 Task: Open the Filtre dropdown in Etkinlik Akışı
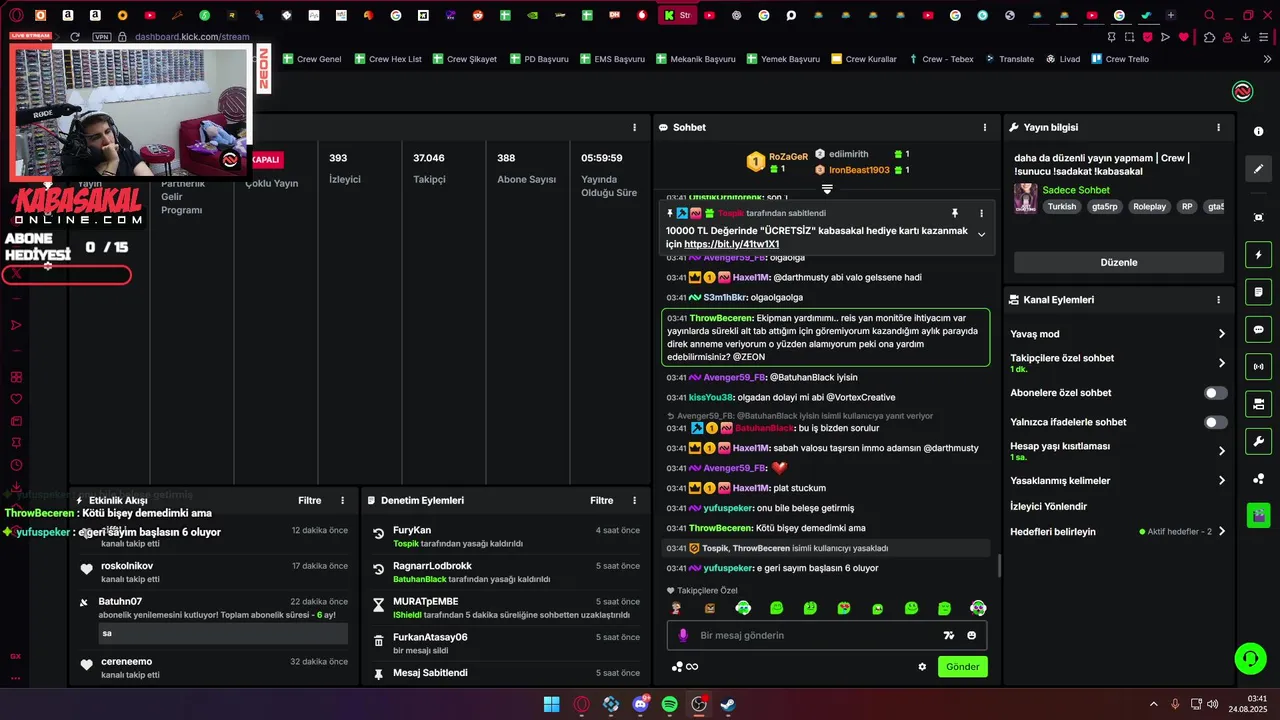(310, 500)
